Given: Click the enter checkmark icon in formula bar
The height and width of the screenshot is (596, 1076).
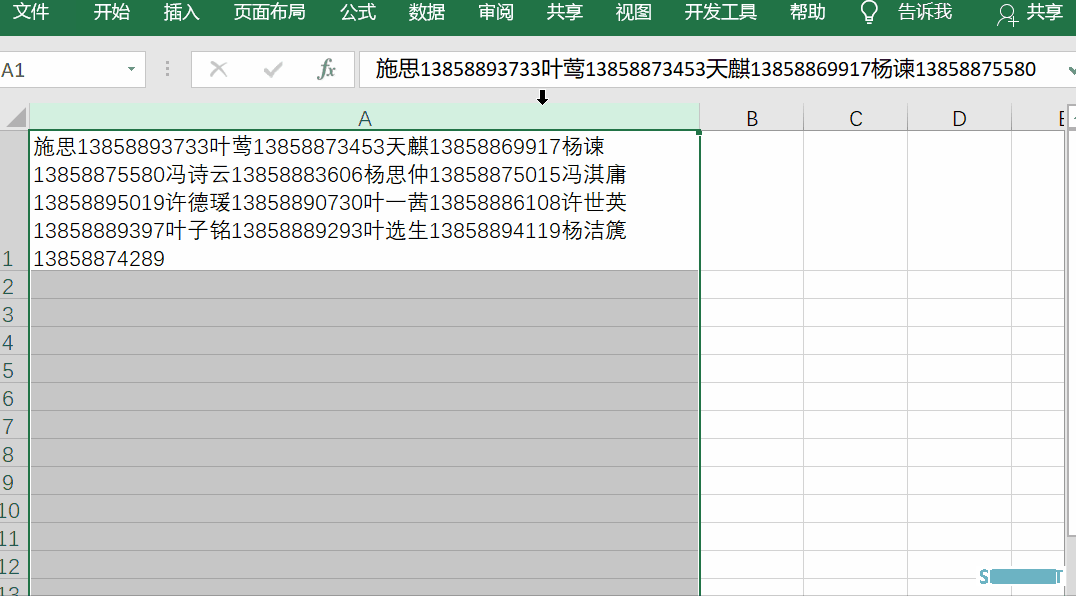Looking at the screenshot, I should (272, 69).
